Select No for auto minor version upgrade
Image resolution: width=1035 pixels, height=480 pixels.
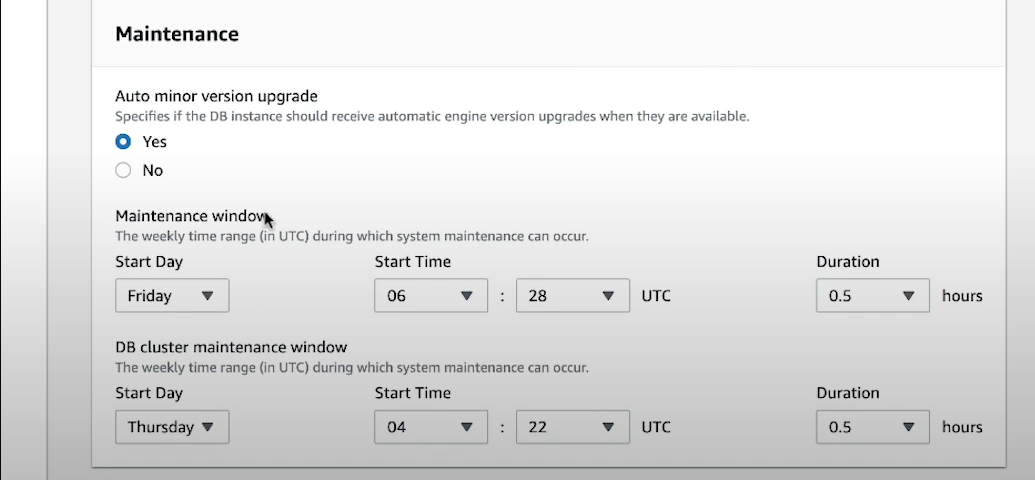pos(123,170)
